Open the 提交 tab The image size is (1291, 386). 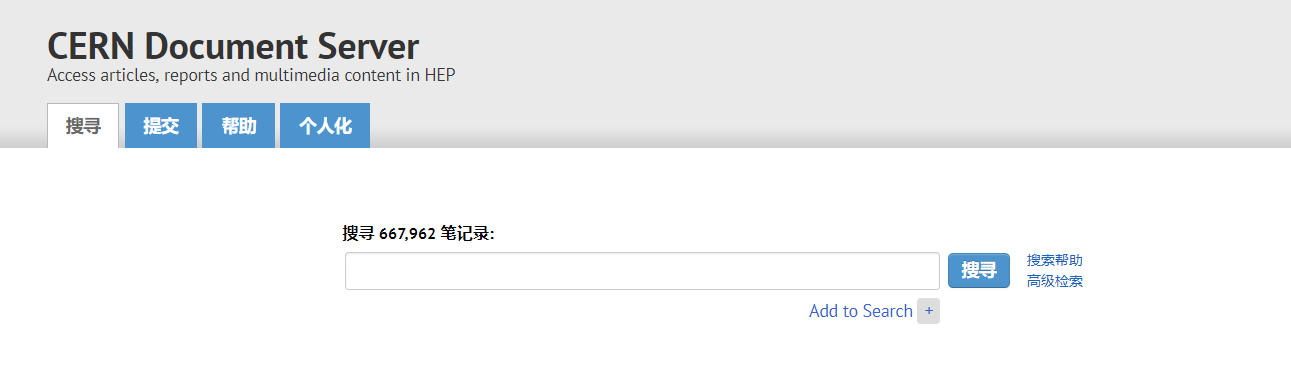tap(161, 126)
